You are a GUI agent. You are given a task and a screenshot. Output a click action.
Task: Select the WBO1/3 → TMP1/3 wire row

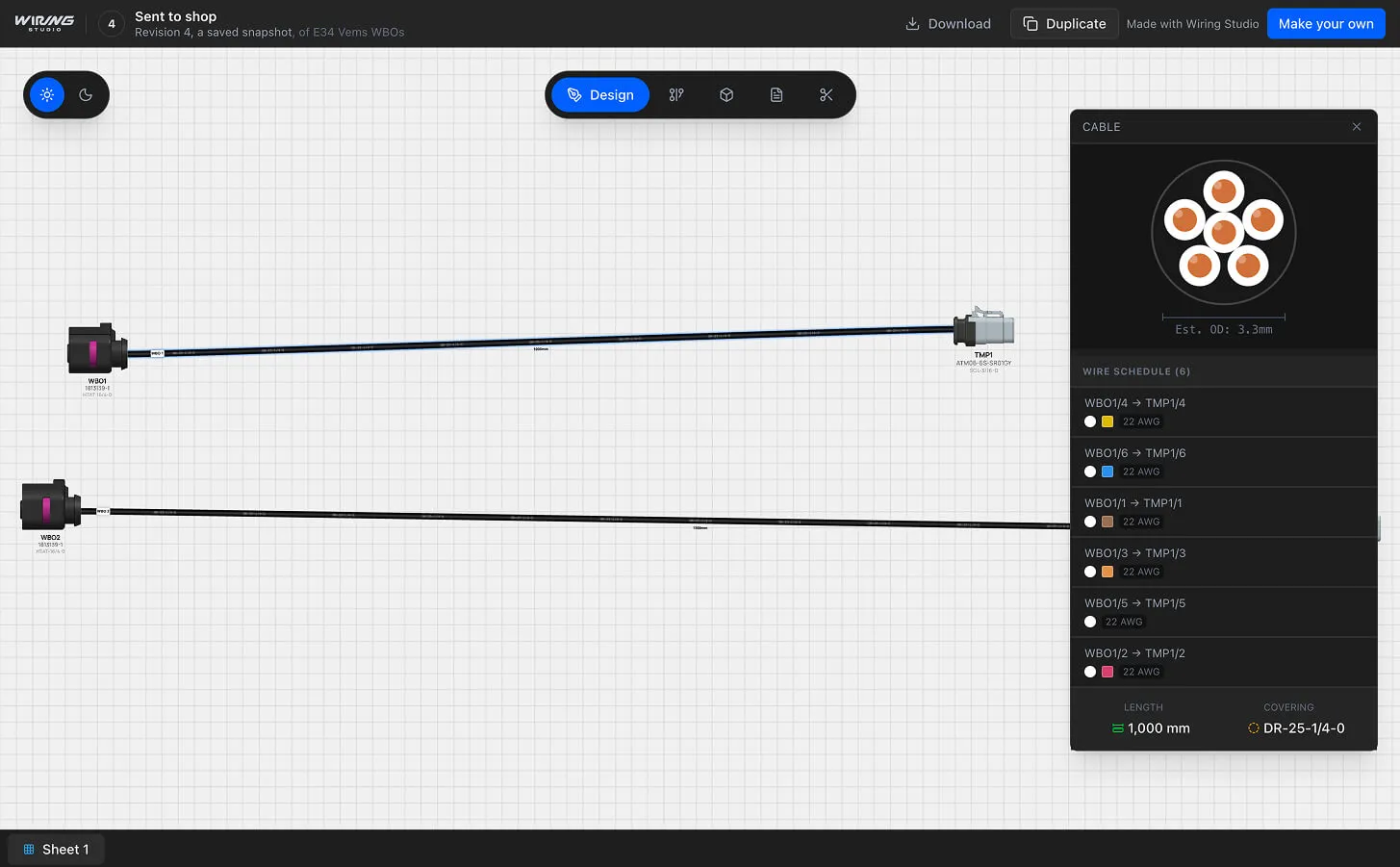click(1224, 562)
